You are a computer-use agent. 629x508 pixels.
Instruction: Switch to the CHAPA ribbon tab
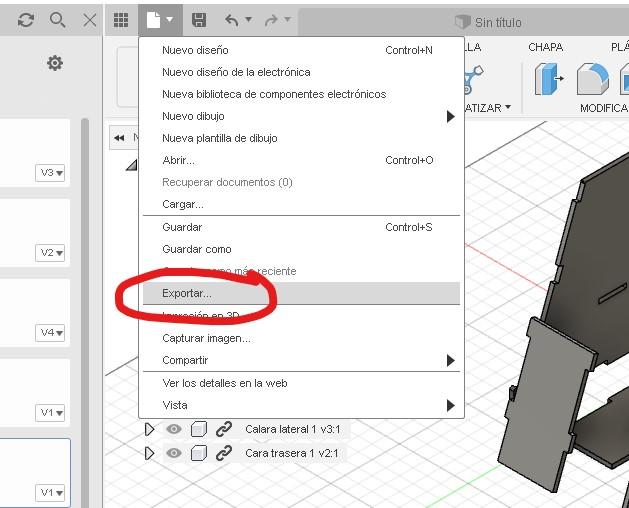point(546,47)
